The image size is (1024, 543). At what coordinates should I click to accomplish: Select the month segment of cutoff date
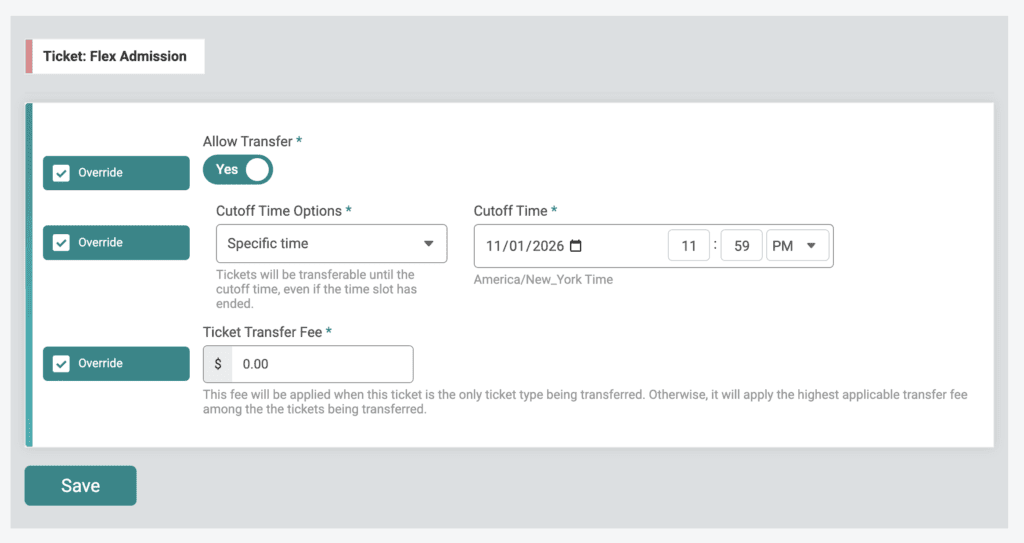495,246
